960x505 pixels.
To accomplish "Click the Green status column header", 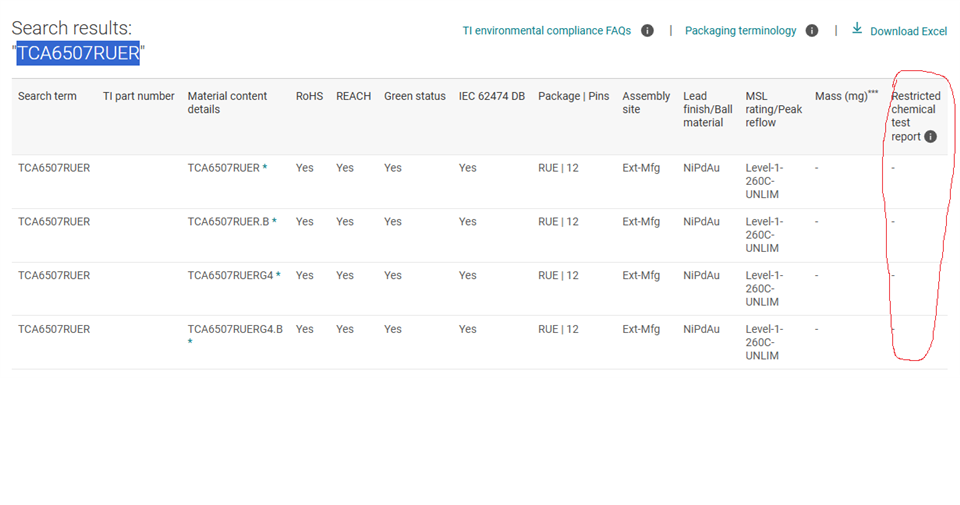I will click(414, 96).
